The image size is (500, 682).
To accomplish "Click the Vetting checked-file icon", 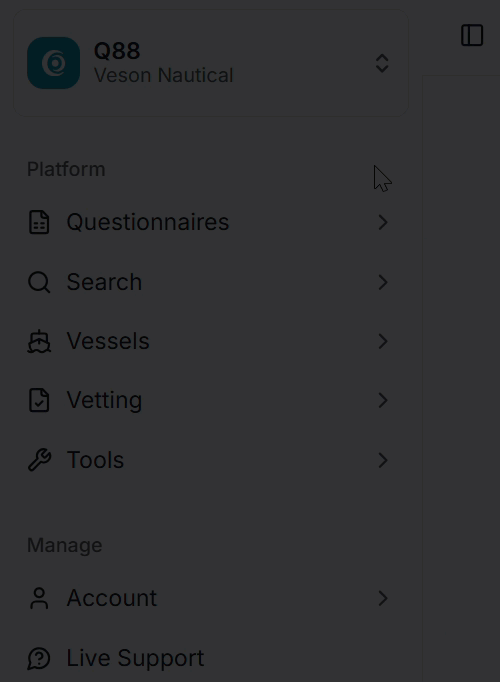I will click(39, 401).
